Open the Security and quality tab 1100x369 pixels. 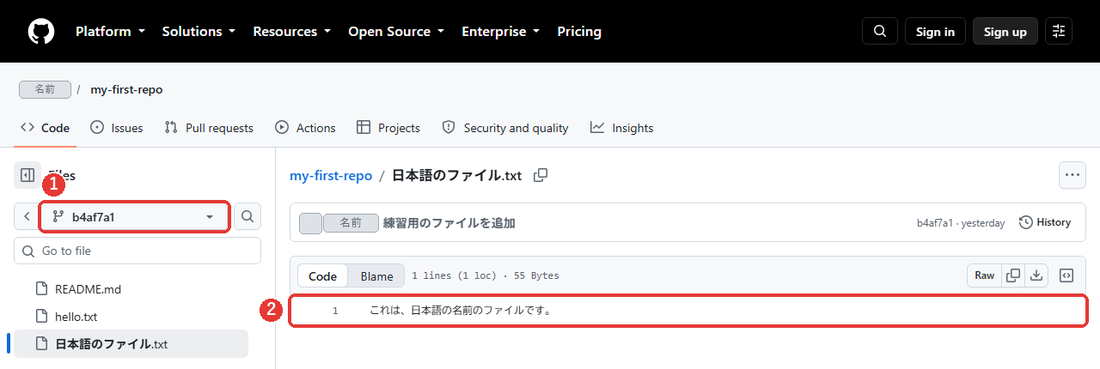click(x=505, y=128)
